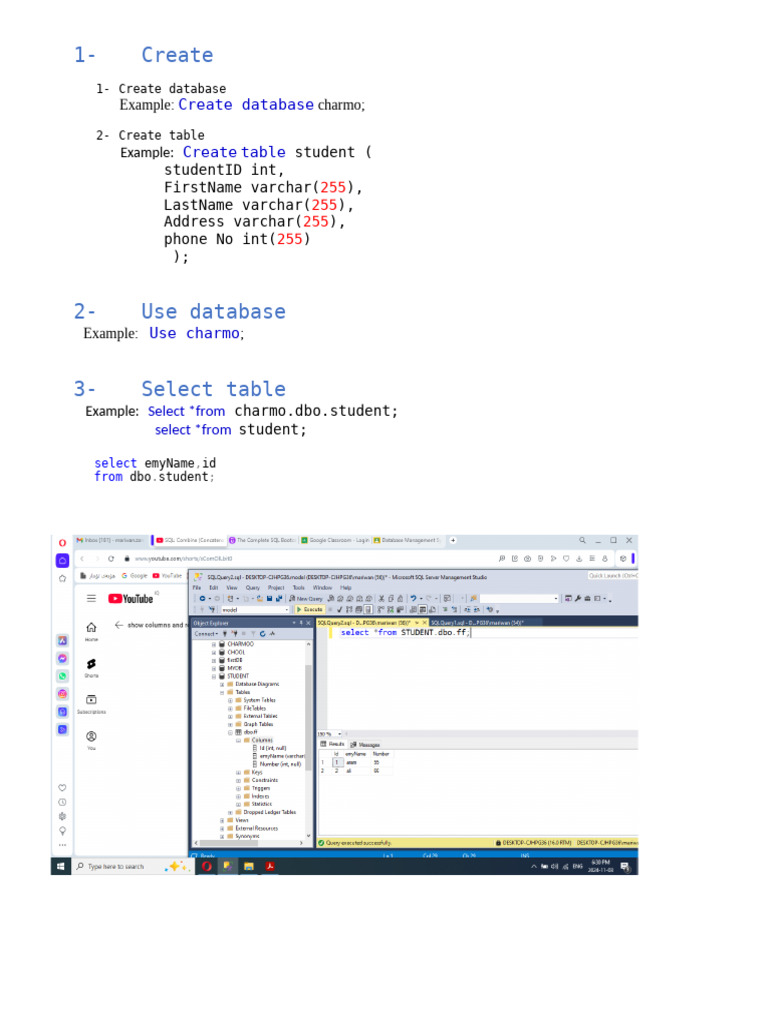
Task: Switch to the Inbox Gmail browser tab
Action: (x=110, y=541)
